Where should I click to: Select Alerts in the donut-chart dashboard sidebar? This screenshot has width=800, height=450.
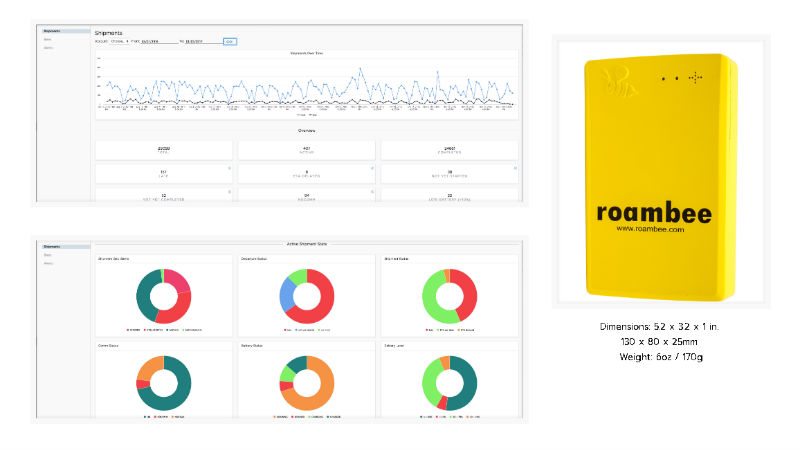tap(48, 263)
